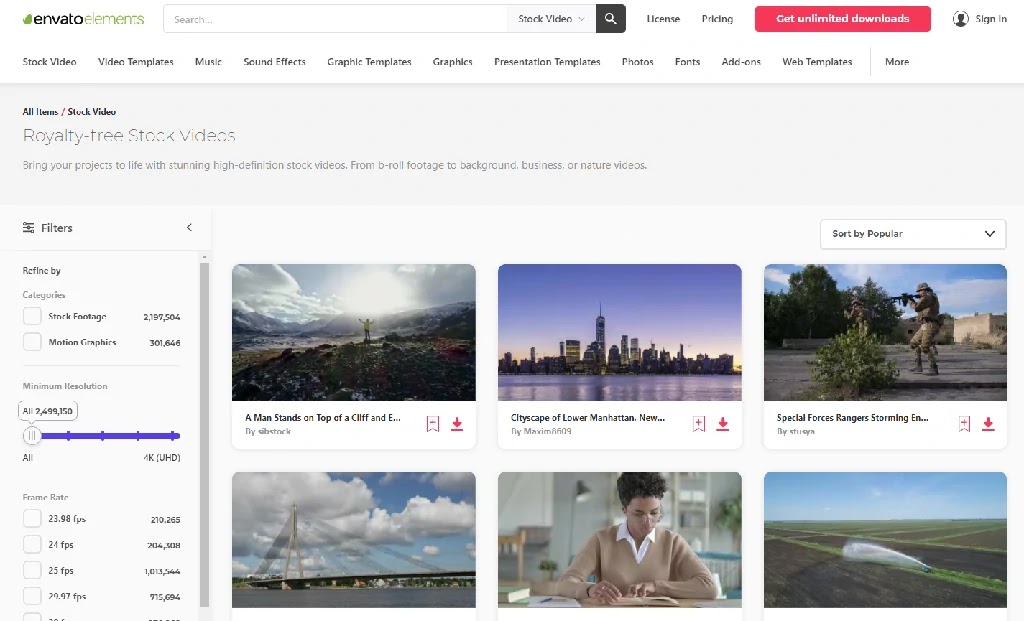Enable the 23.98 fps filter

pyautogui.click(x=32, y=518)
